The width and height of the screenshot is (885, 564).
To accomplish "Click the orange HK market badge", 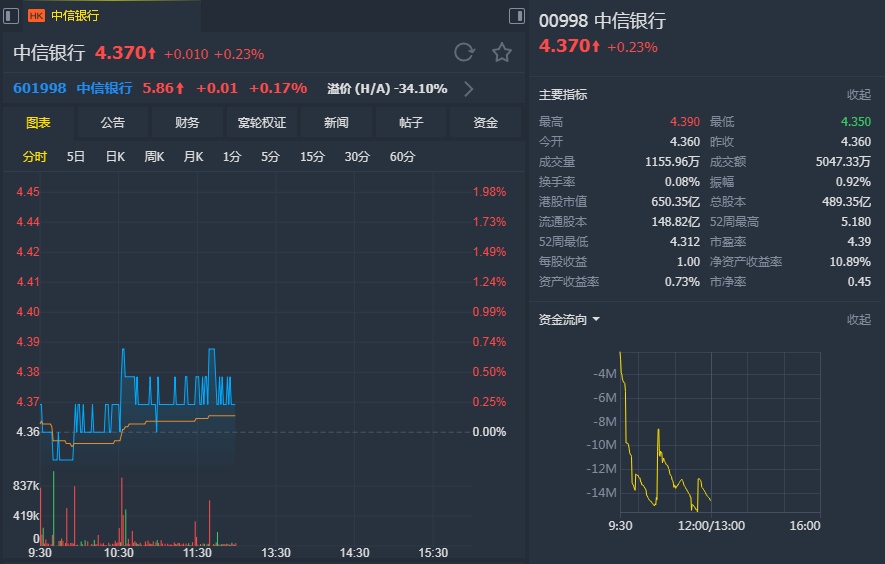I will pyautogui.click(x=36, y=16).
